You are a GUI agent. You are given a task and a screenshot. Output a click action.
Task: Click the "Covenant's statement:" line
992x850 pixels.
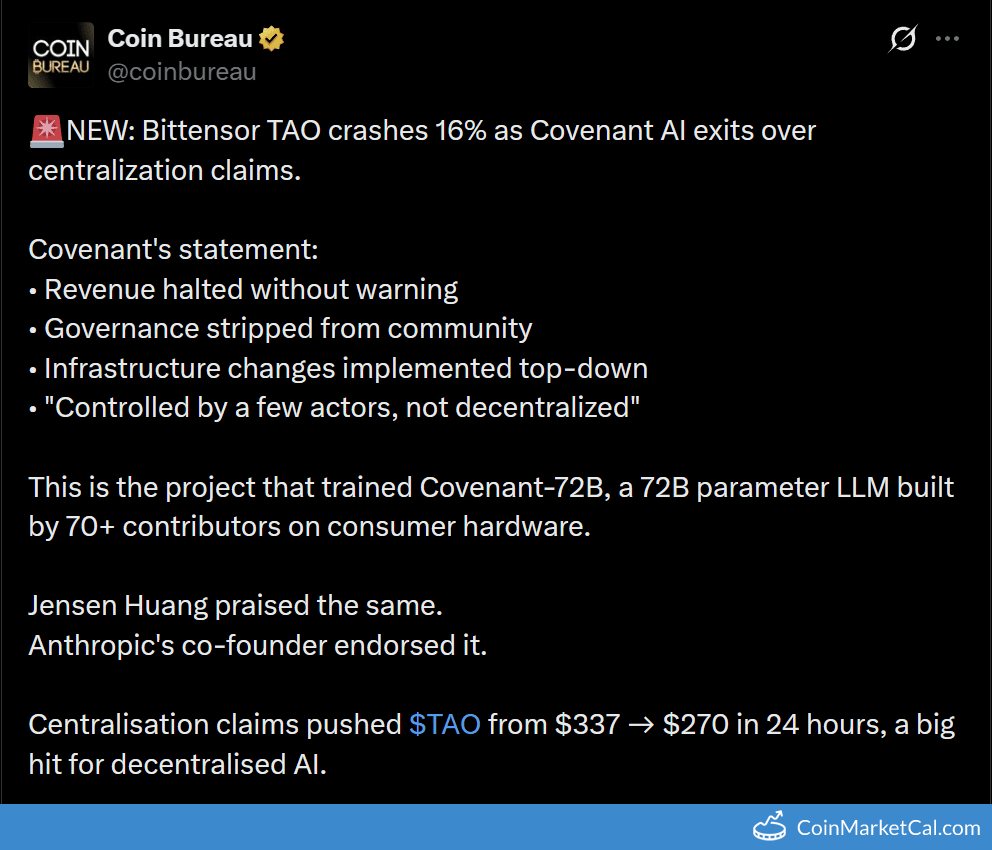173,249
